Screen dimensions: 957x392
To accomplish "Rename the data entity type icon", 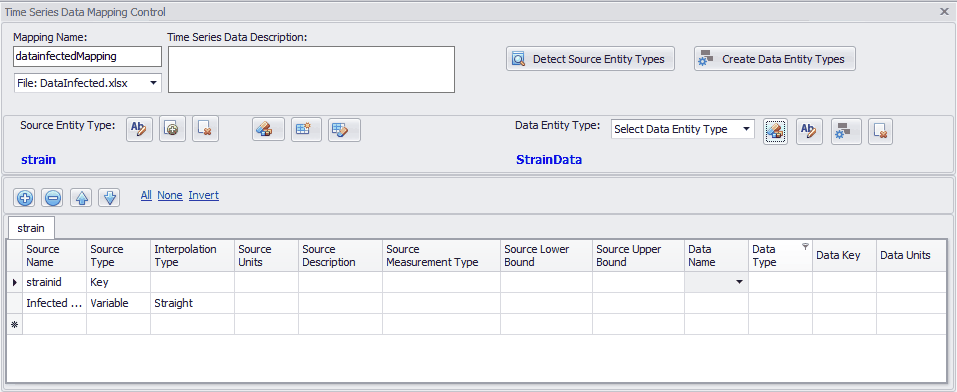I will pyautogui.click(x=809, y=131).
